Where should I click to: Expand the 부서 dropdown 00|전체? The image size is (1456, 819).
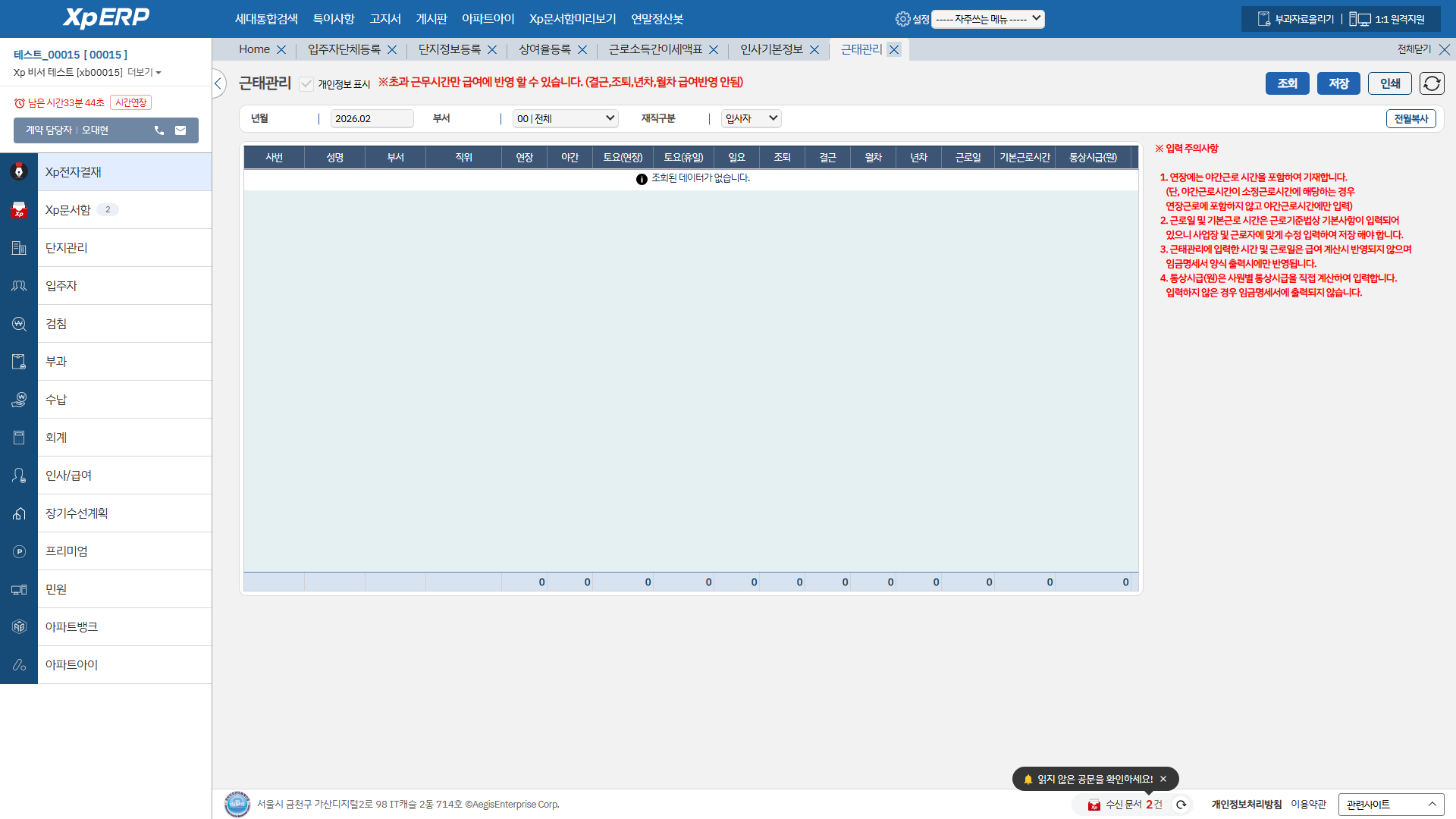pos(565,118)
